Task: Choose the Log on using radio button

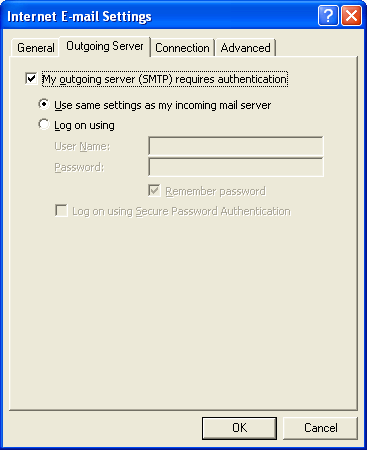Action: pyautogui.click(x=44, y=124)
